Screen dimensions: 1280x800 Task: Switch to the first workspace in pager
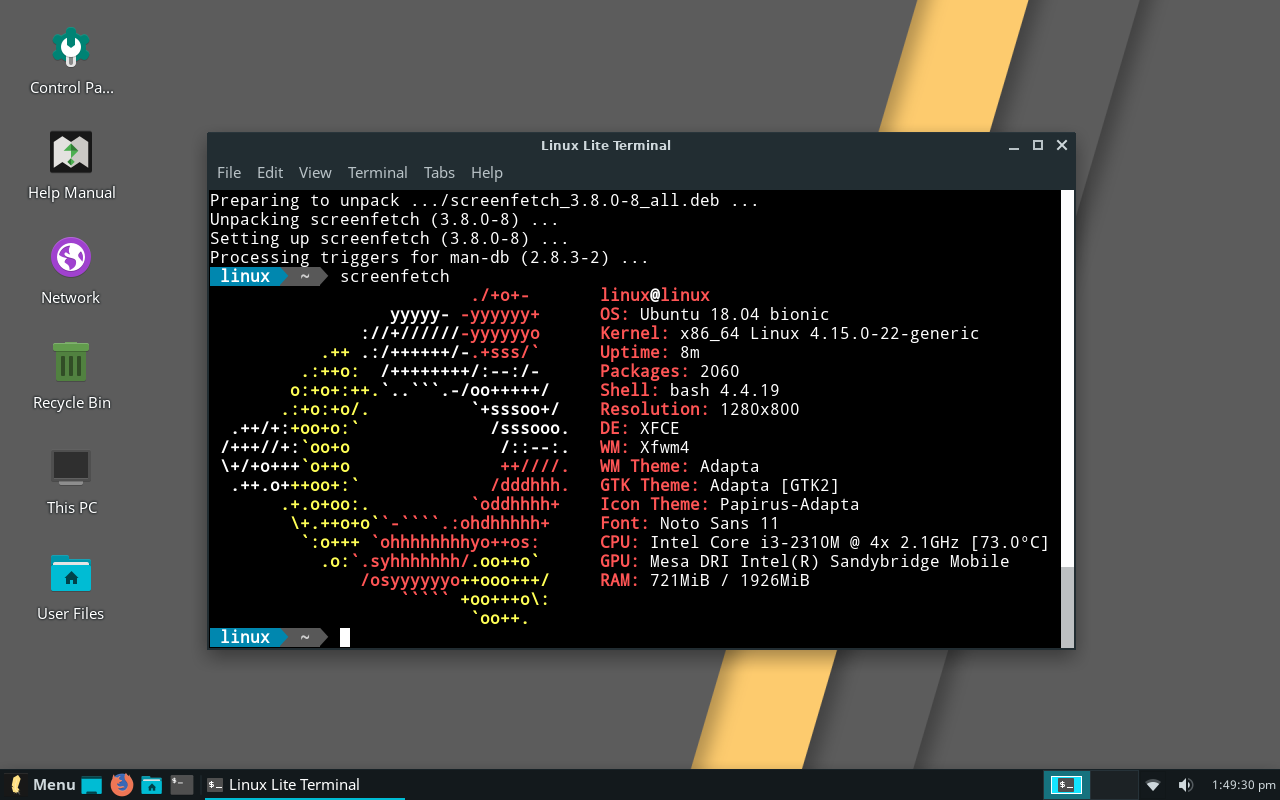[1066, 785]
